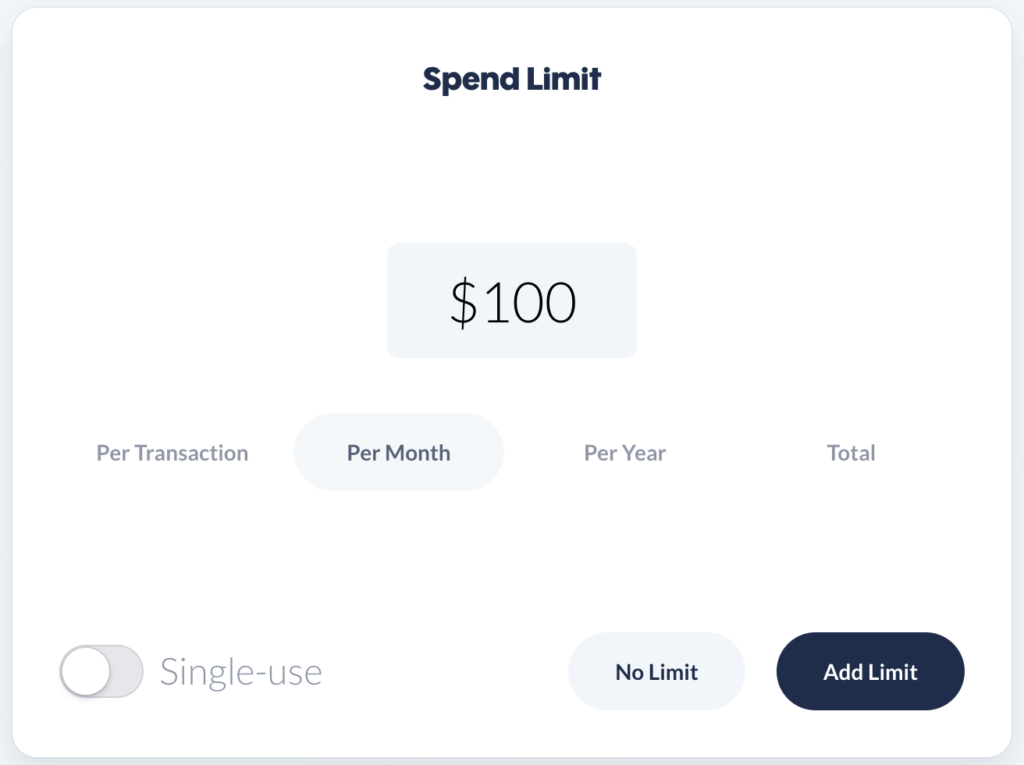
Task: Select the Per Transaction limit option
Action: 172,453
